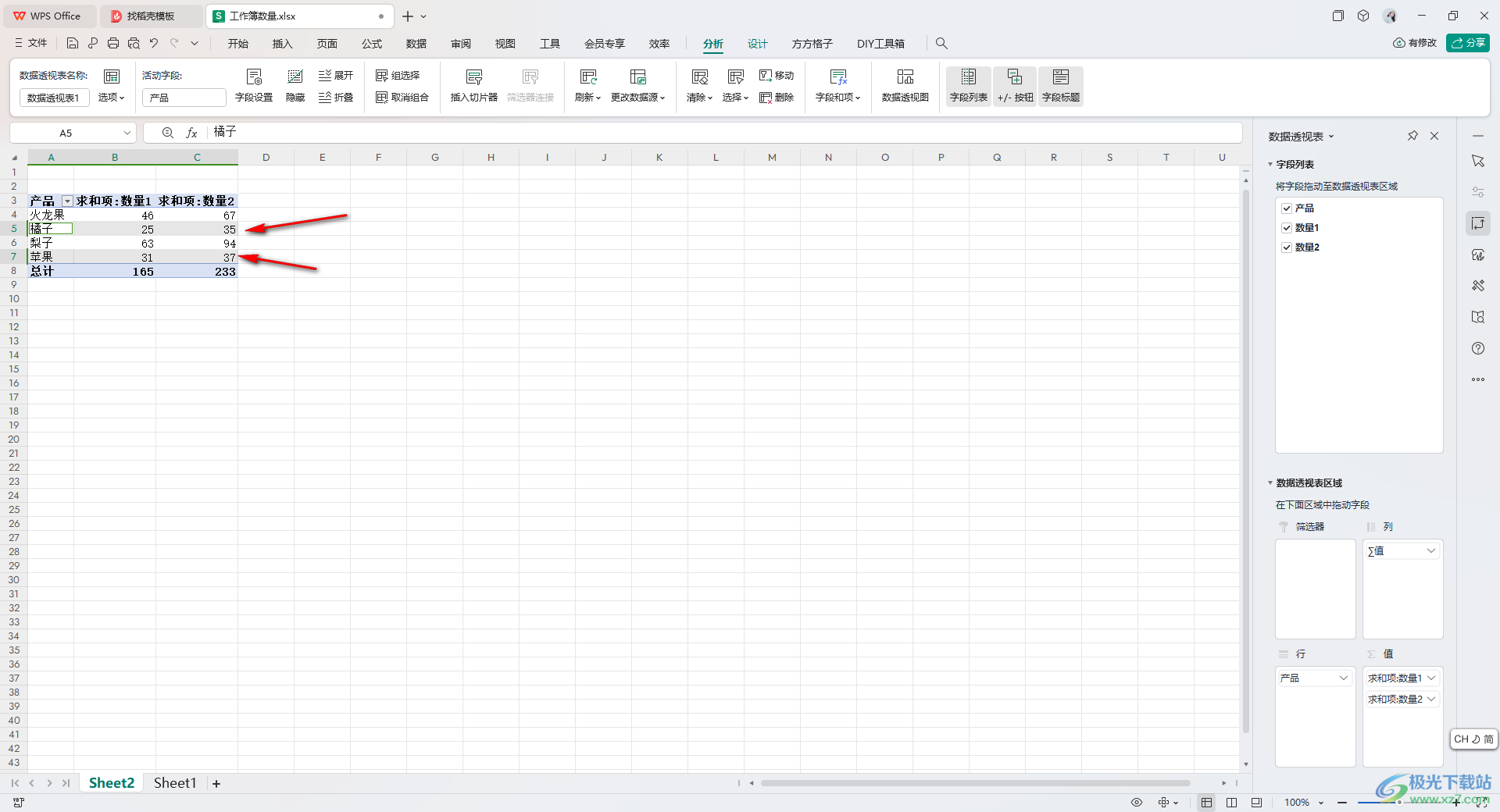
Task: Uncheck the 产品 field checkbox
Action: click(x=1287, y=208)
